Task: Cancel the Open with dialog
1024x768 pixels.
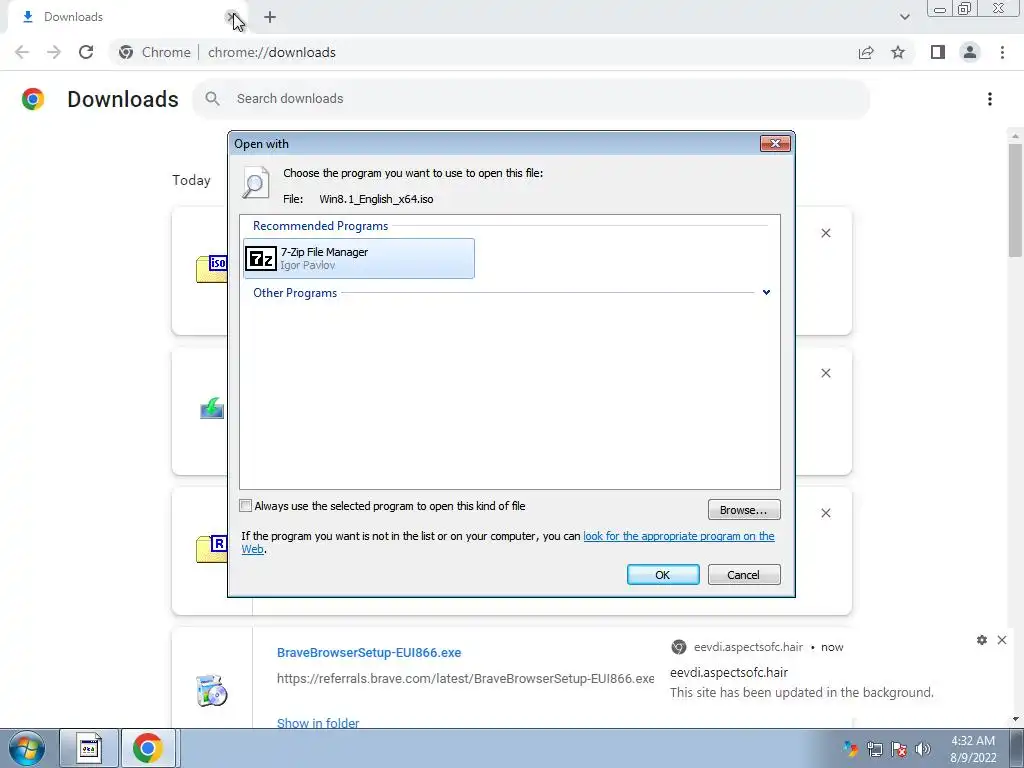Action: (x=744, y=575)
